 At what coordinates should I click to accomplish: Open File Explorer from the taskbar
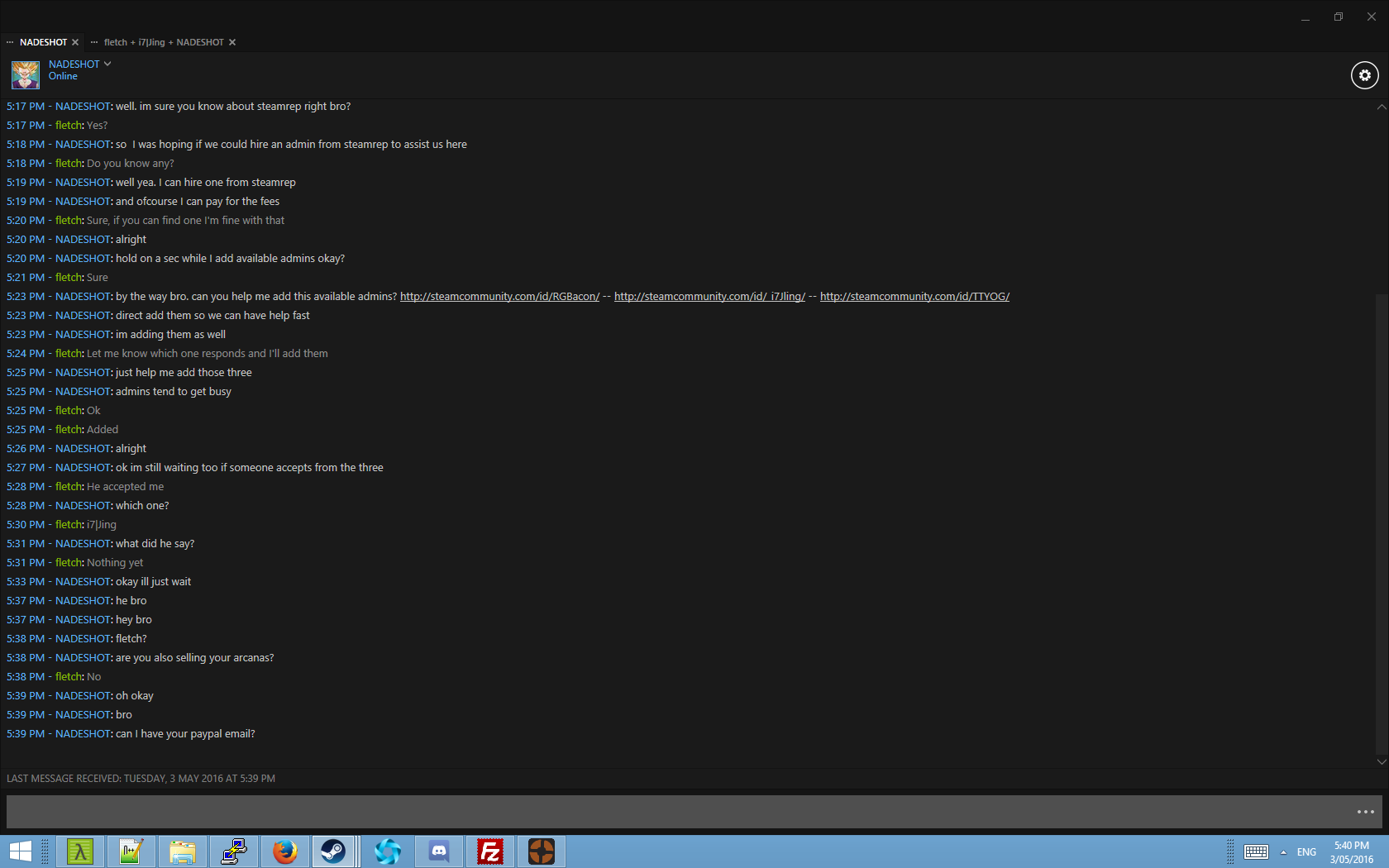pyautogui.click(x=183, y=851)
